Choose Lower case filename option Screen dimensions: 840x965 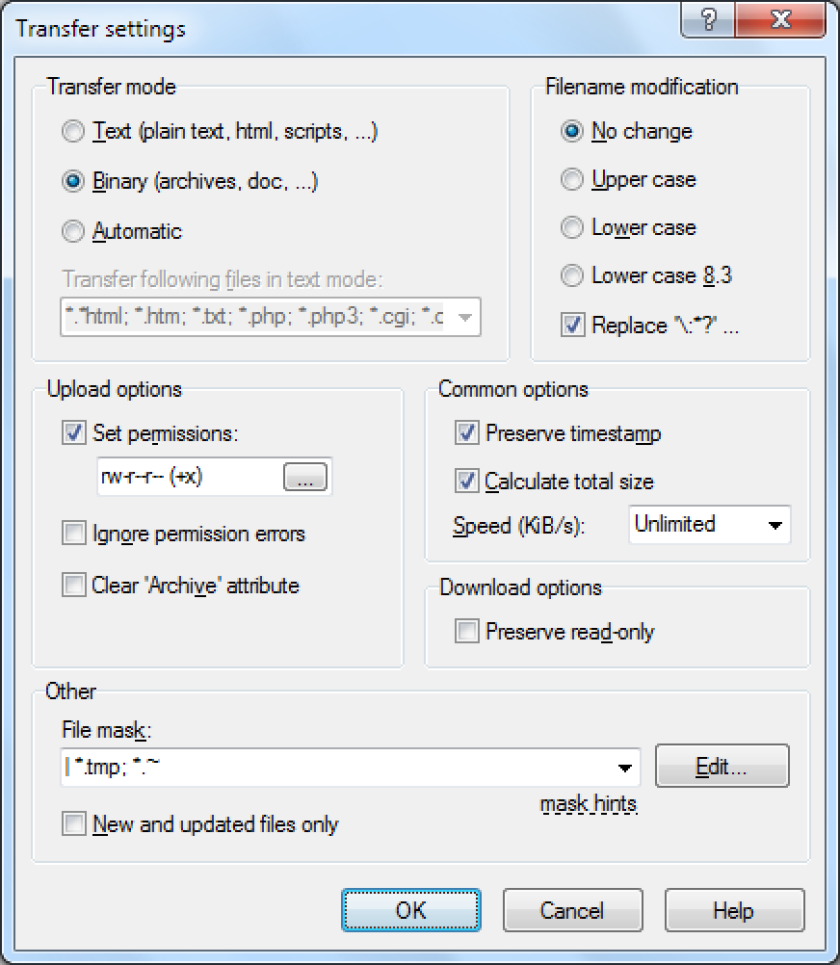(572, 227)
